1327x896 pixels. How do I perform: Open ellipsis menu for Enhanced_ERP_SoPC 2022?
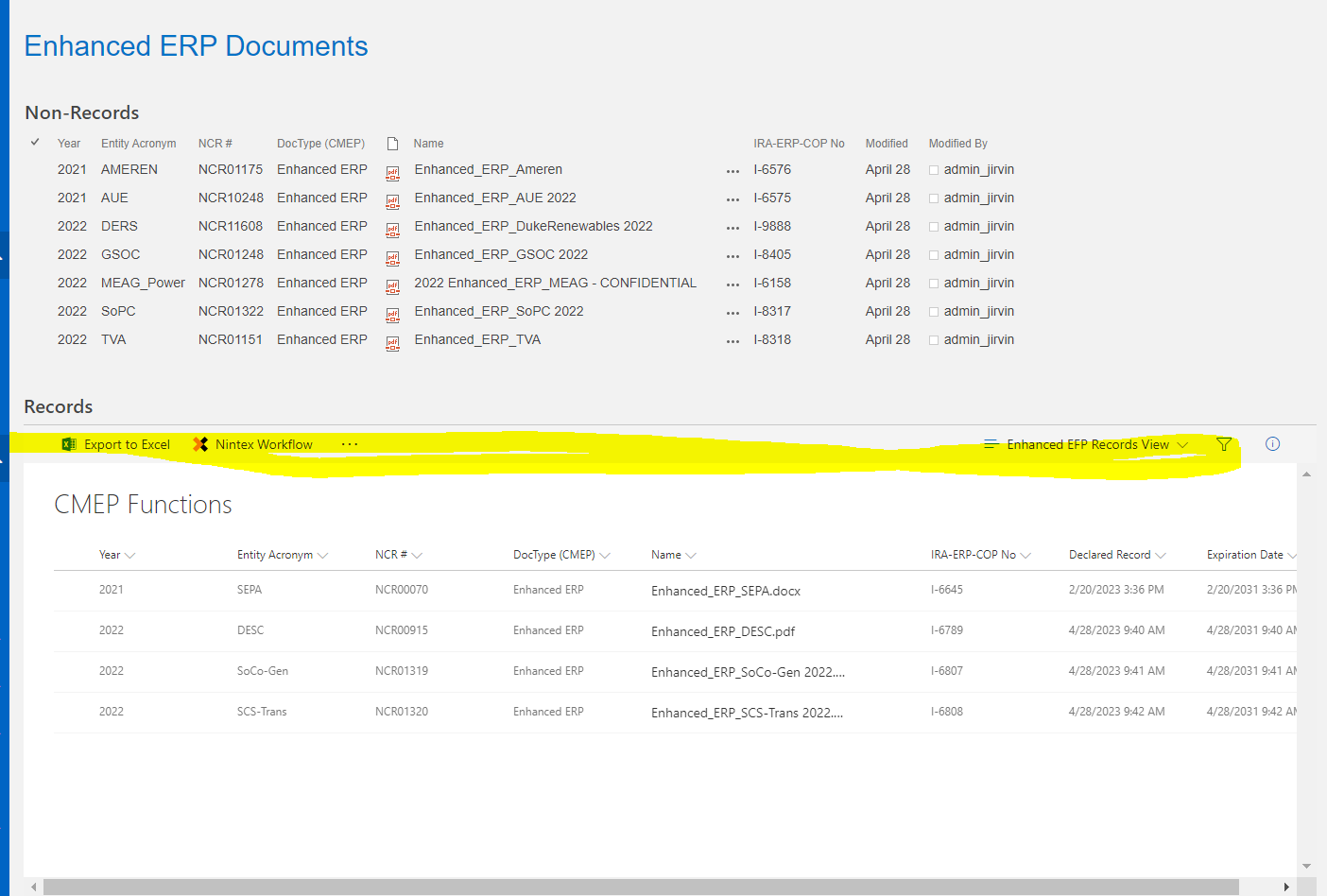pos(732,314)
